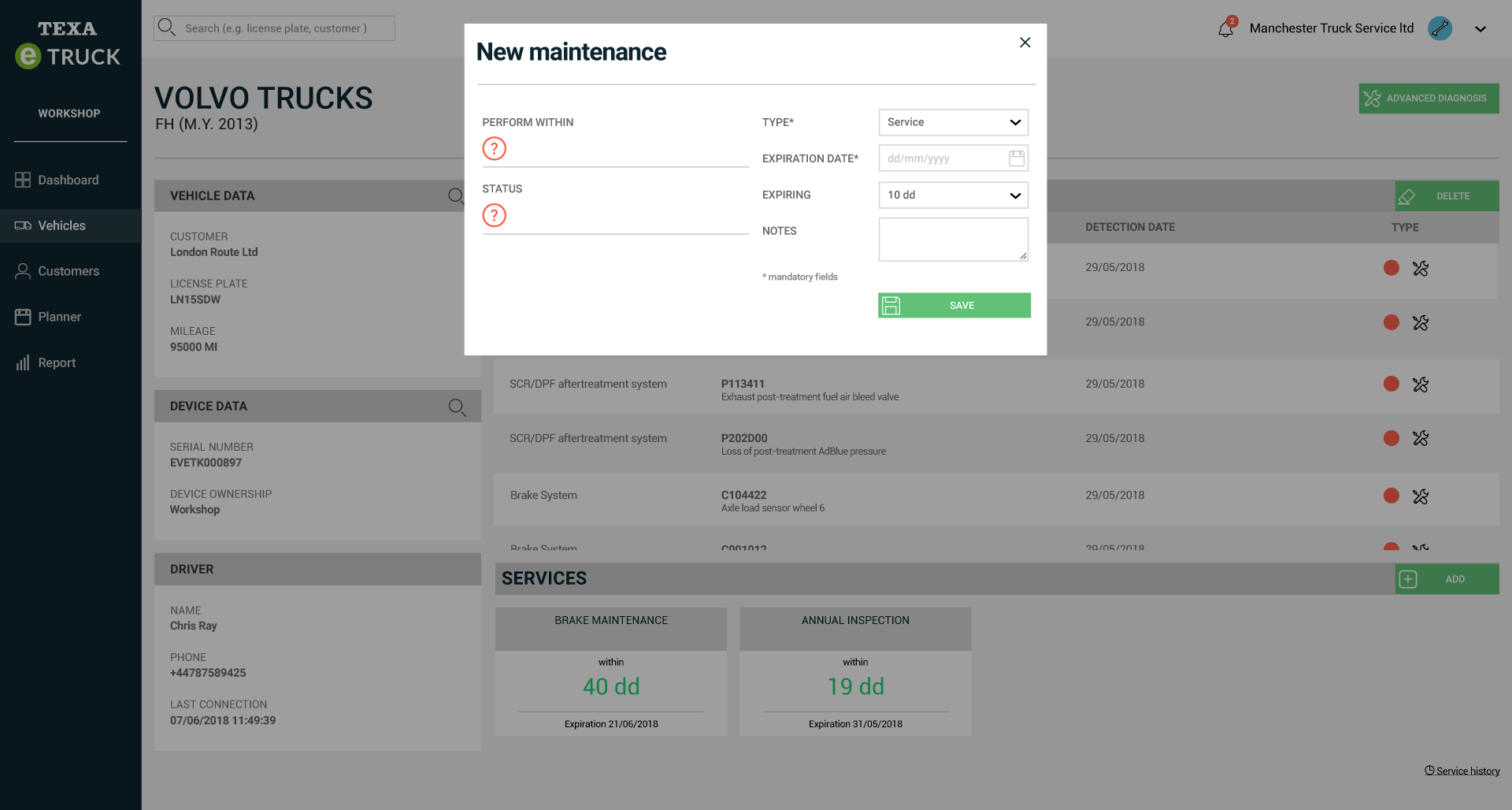Viewport: 1512px width, 810px height.
Task: Click the TEXA eTruck logo
Action: tap(68, 44)
